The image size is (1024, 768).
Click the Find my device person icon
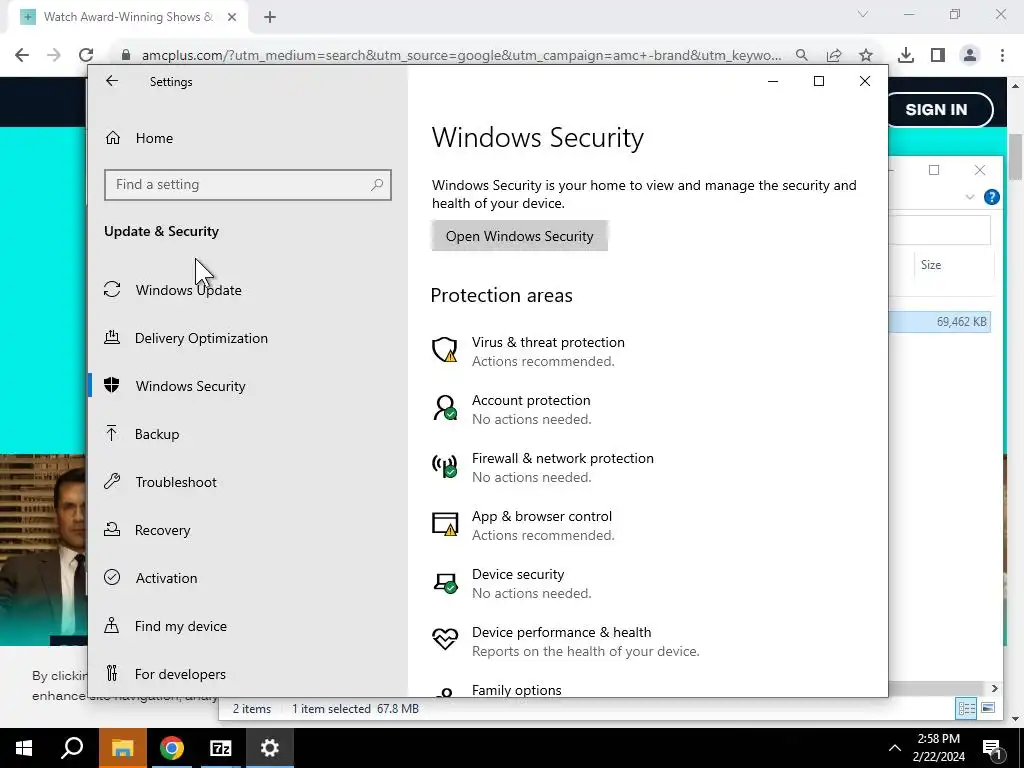click(112, 626)
